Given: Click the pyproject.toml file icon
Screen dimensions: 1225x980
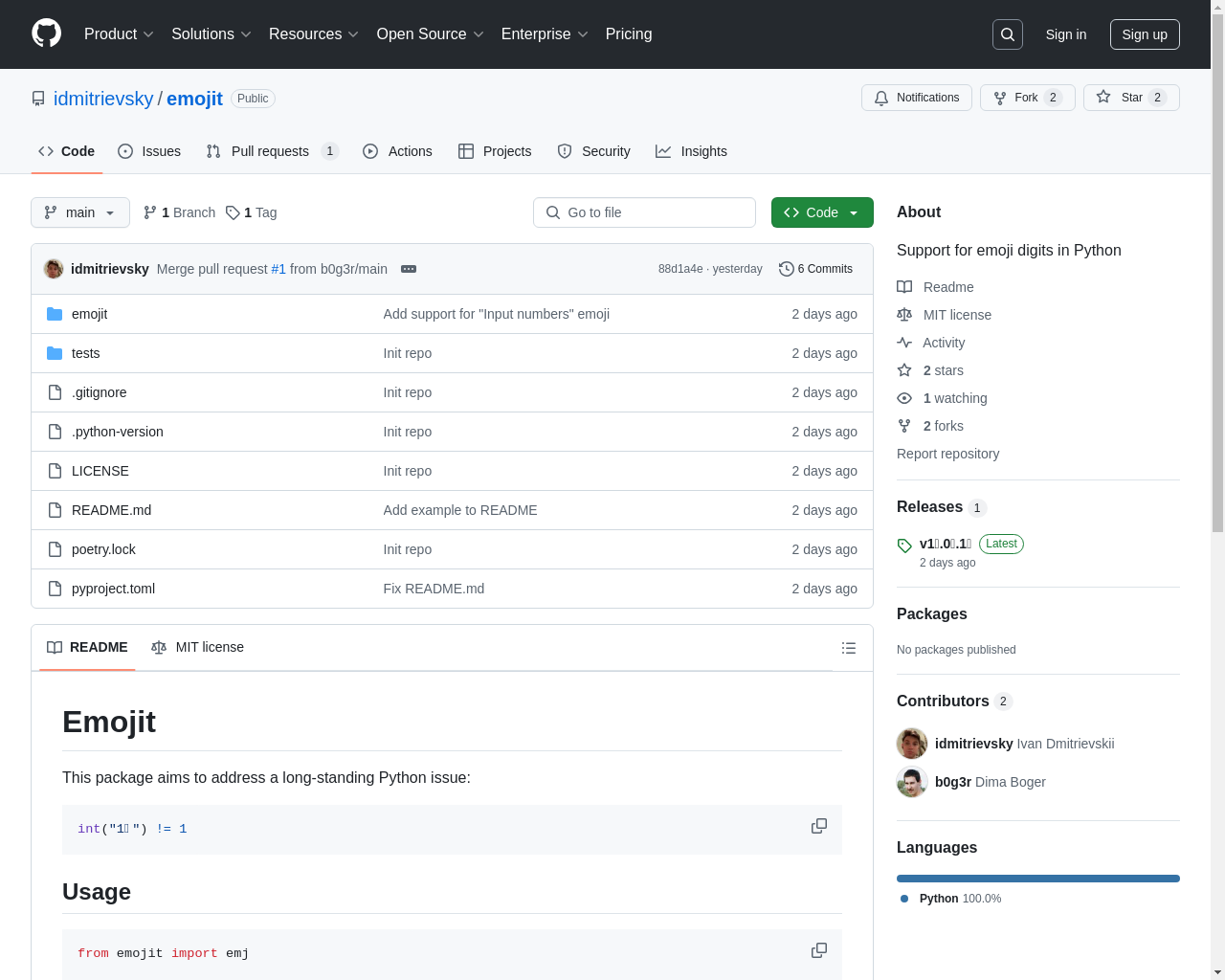Looking at the screenshot, I should 55,589.
